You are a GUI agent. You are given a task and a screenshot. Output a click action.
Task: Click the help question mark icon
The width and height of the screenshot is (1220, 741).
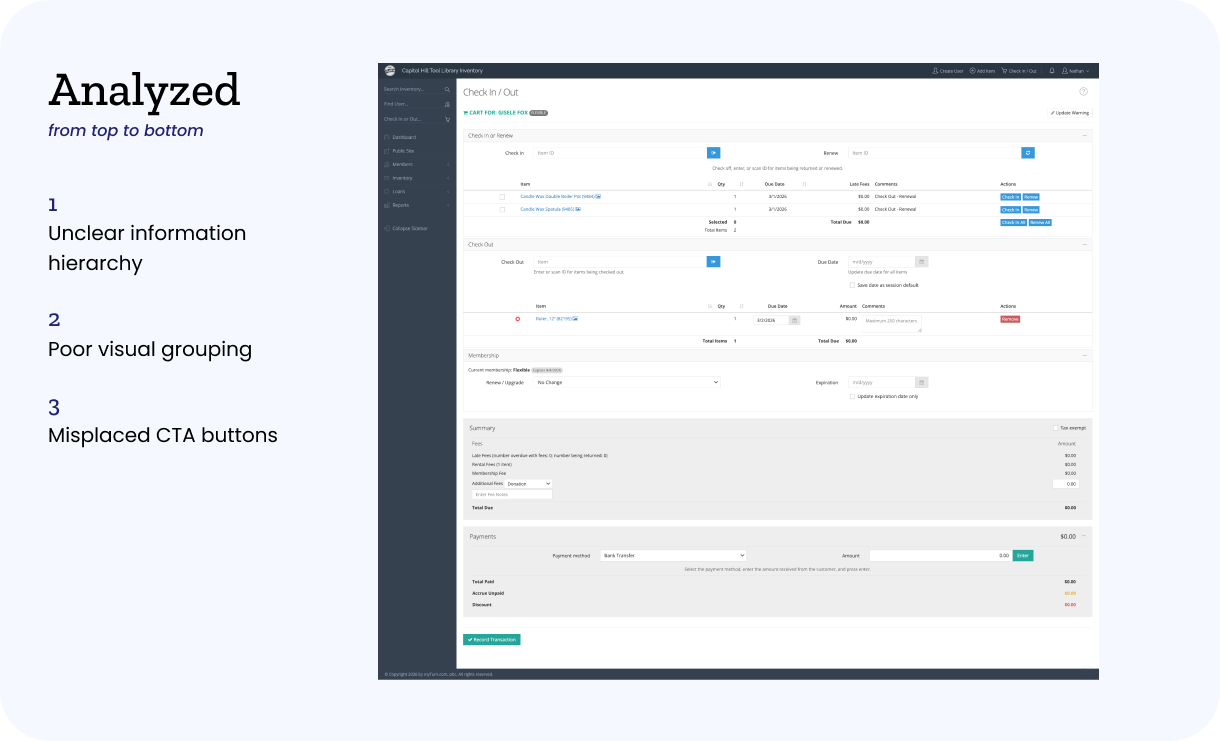pos(1083,91)
